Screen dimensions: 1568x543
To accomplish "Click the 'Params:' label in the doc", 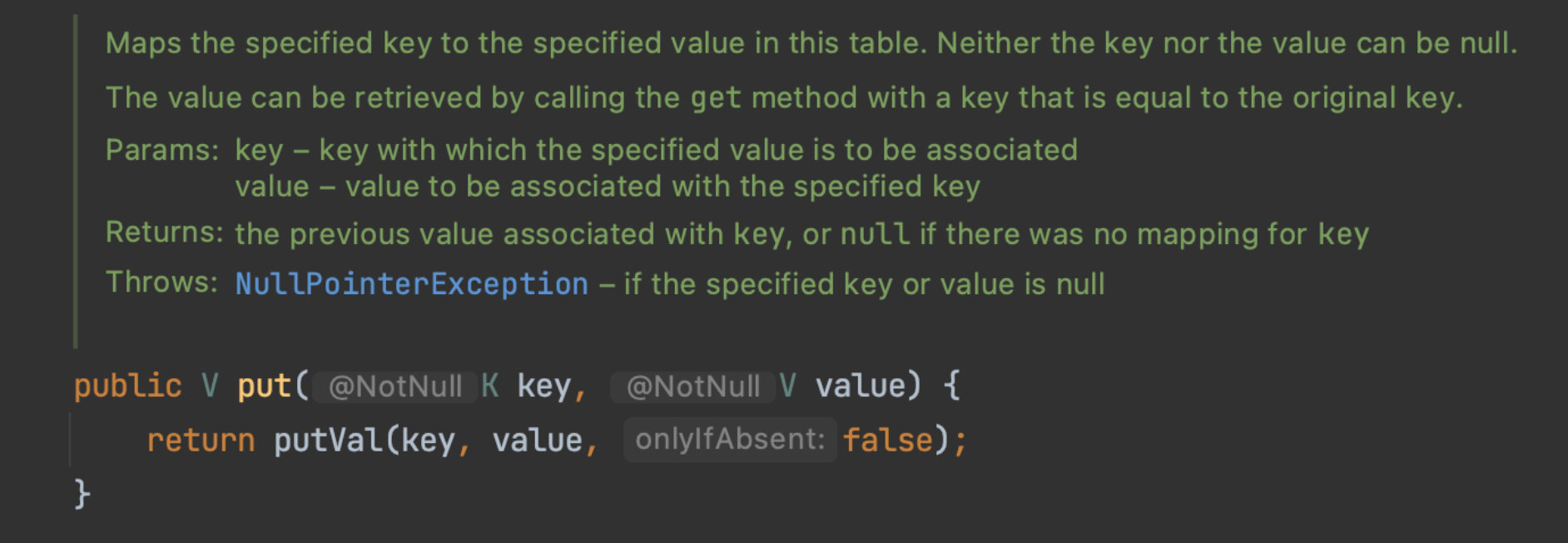I will (162, 150).
